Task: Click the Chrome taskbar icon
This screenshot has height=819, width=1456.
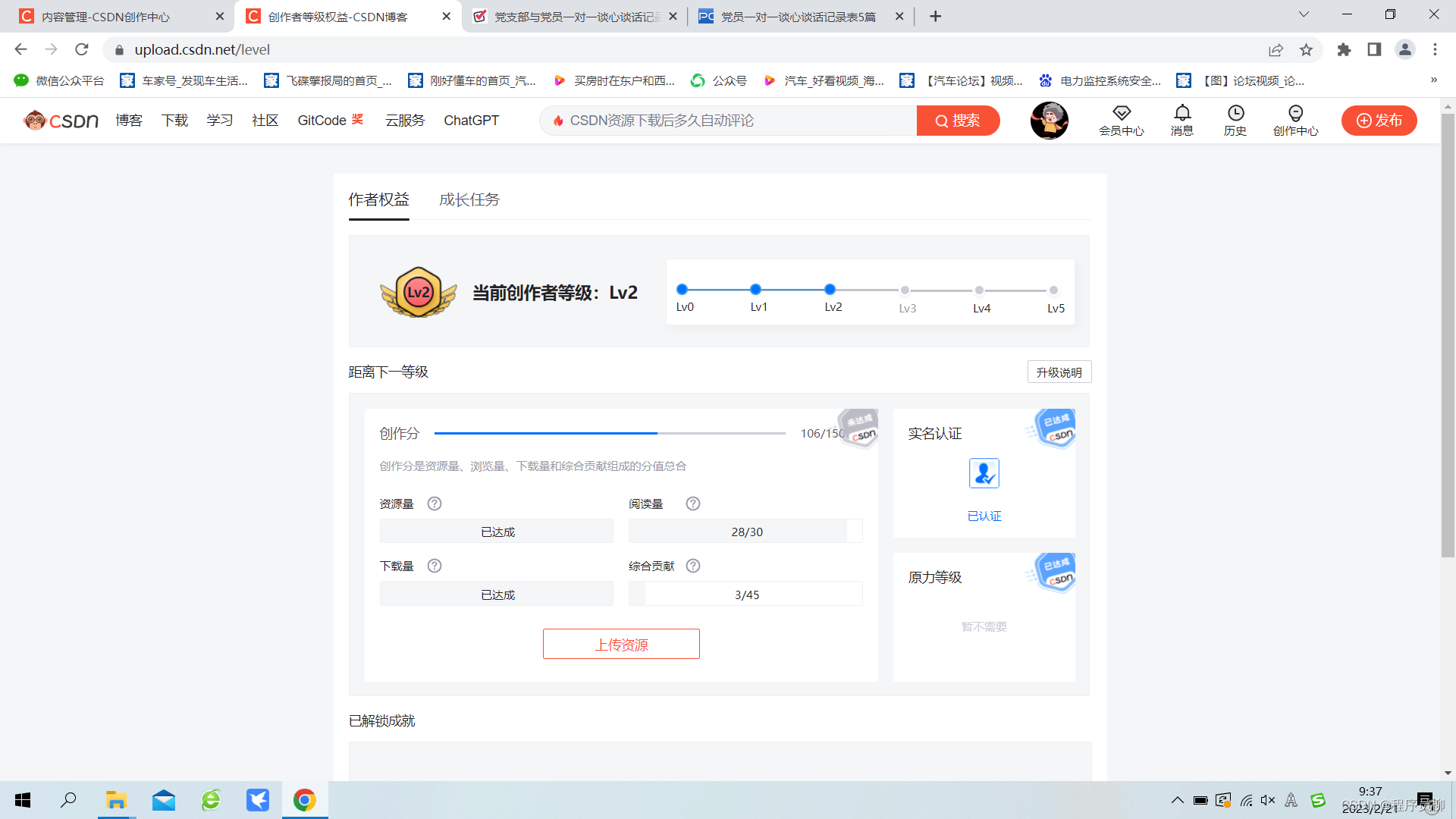Action: (305, 800)
